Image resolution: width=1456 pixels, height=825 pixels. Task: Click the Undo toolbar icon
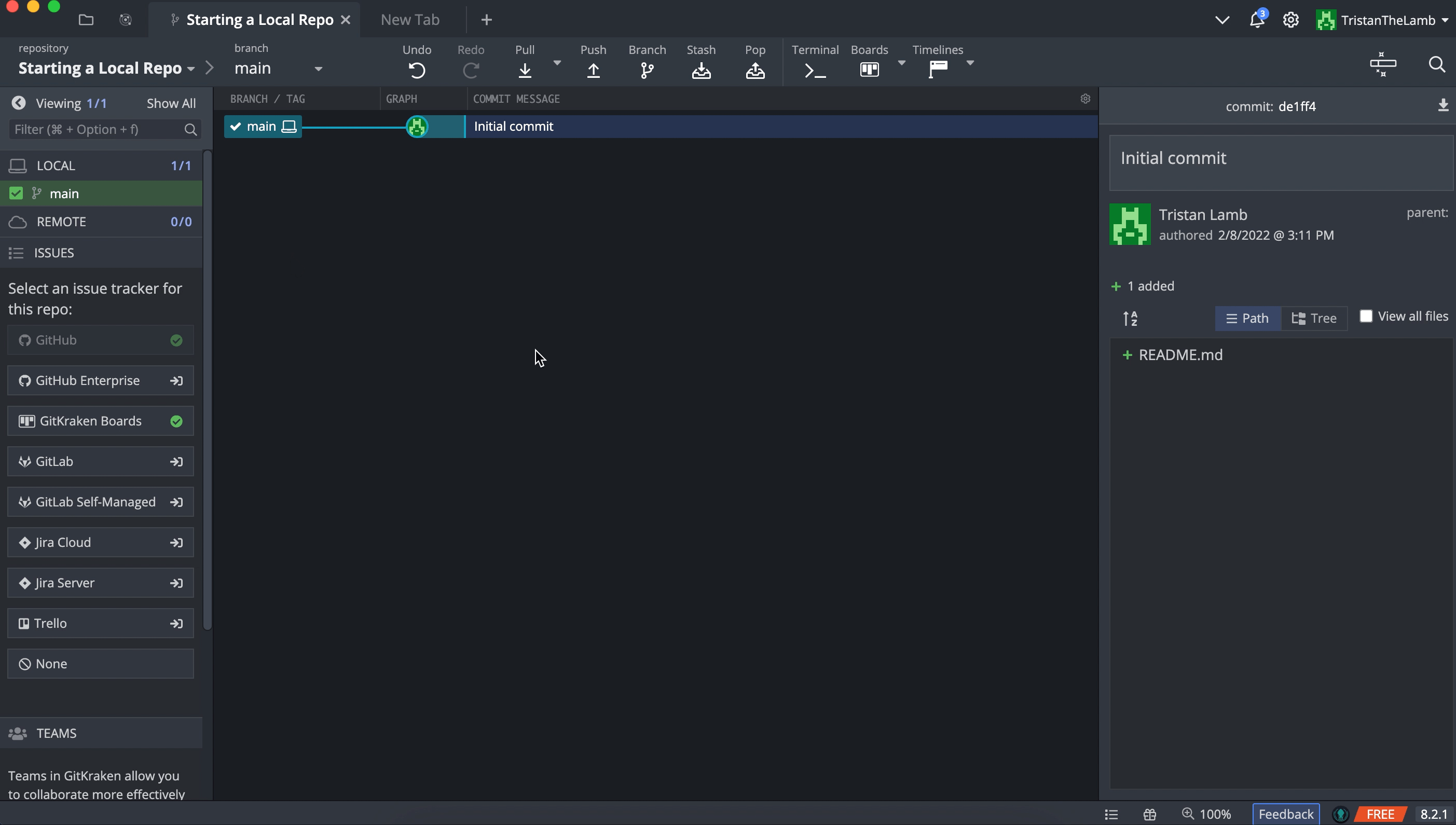click(x=417, y=71)
